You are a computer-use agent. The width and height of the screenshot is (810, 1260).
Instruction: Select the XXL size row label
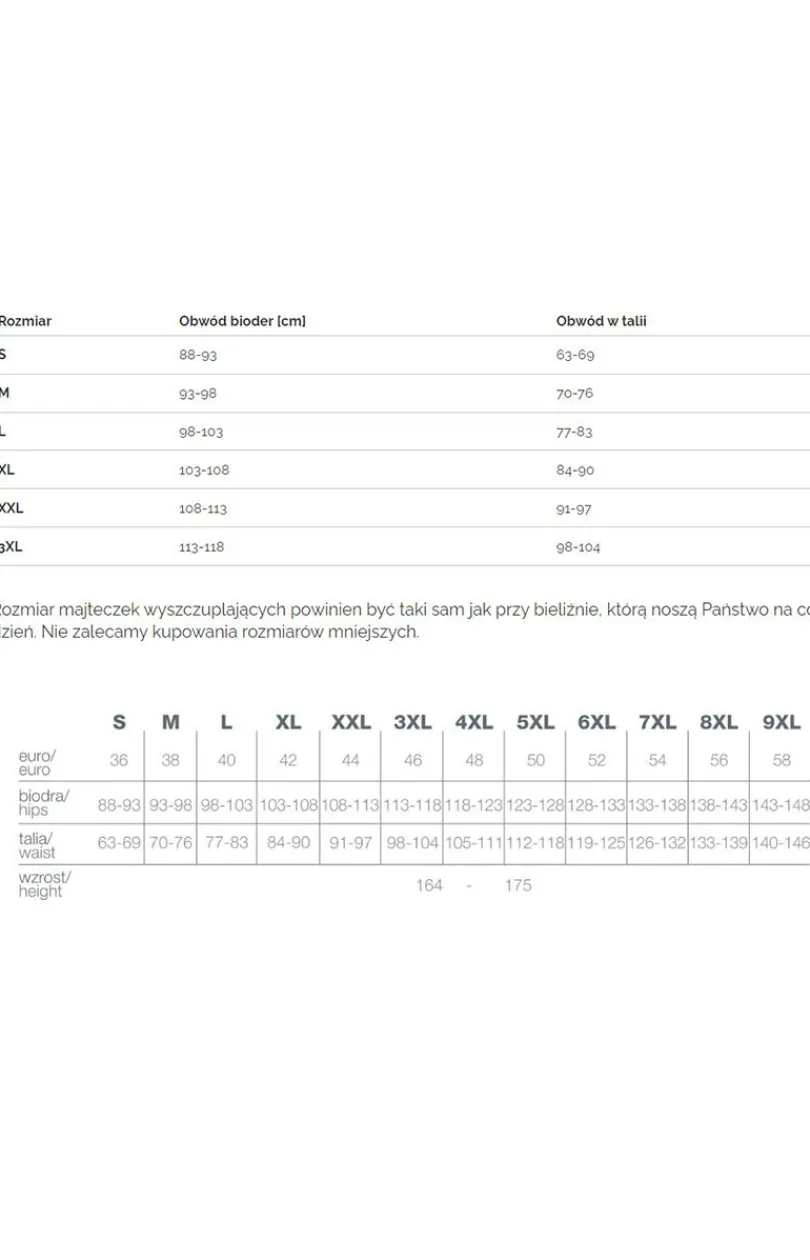tap(11, 508)
